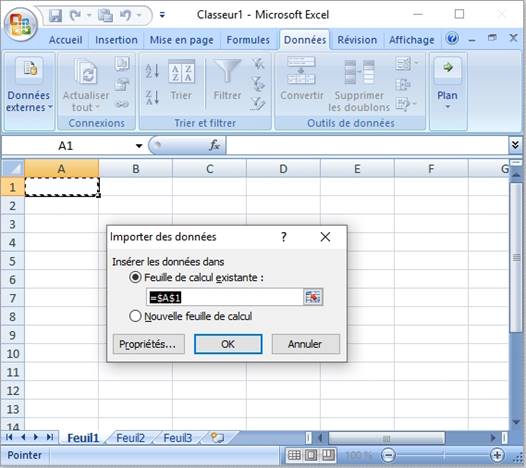This screenshot has width=526, height=468.
Task: Click the zoom slider track
Action: [x=443, y=456]
